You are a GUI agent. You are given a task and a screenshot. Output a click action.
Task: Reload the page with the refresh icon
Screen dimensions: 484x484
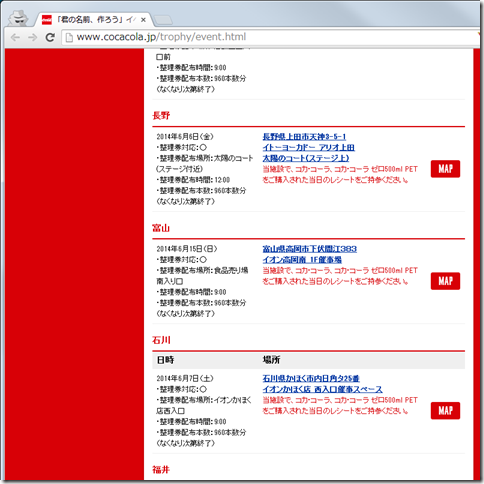50,37
